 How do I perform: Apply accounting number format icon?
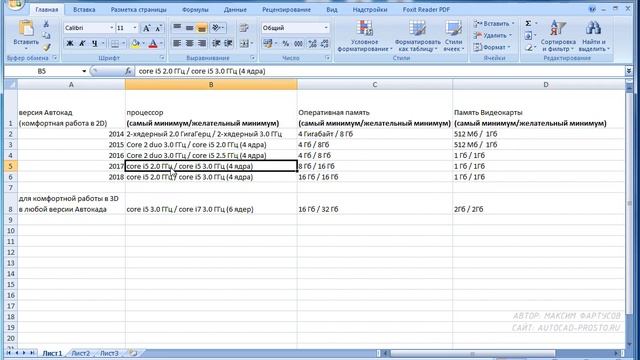coord(268,43)
